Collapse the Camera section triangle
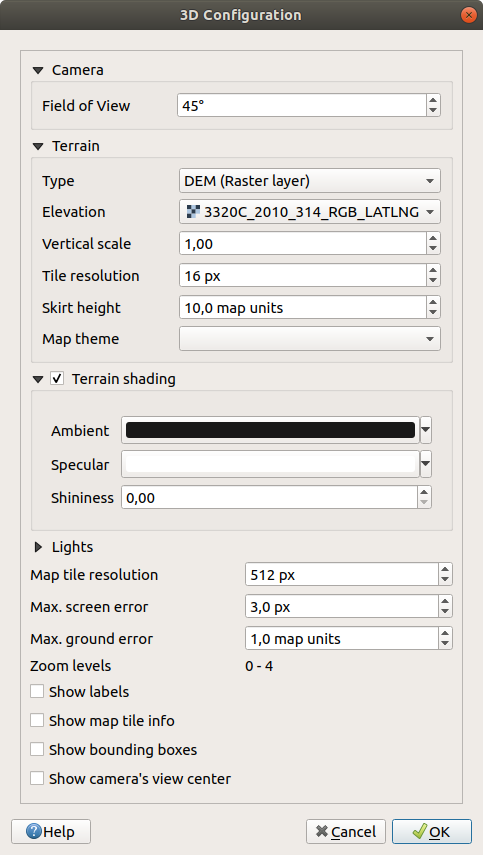 (38, 70)
